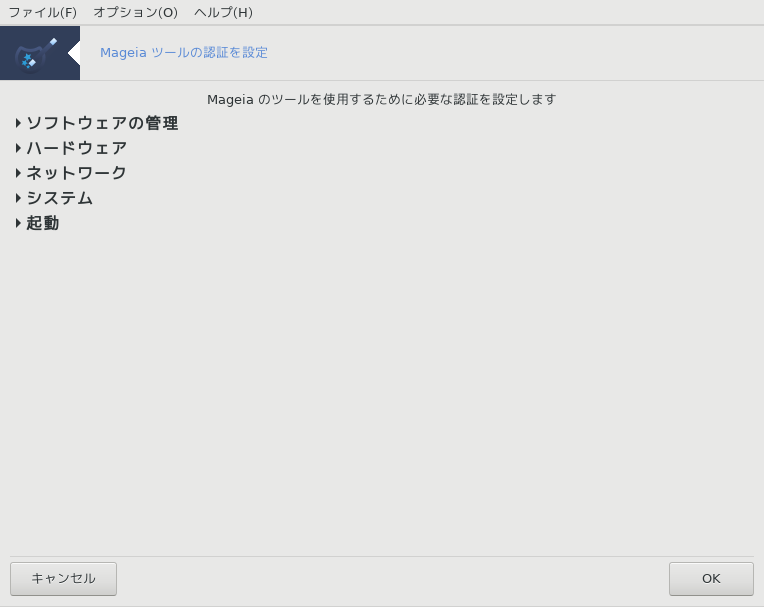
Task: Click the キャンセル button
Action: 63,579
